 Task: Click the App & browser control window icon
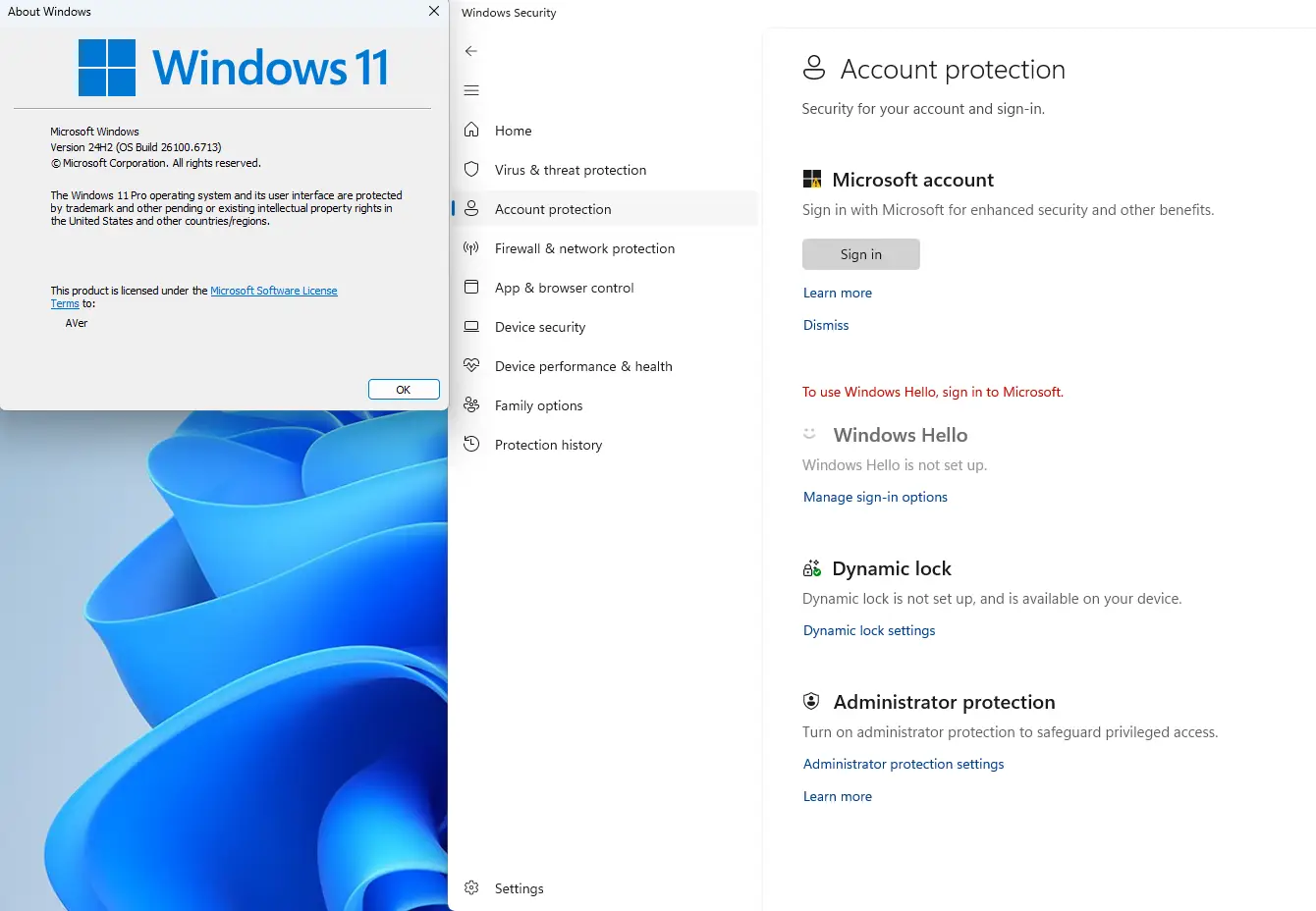click(x=471, y=287)
